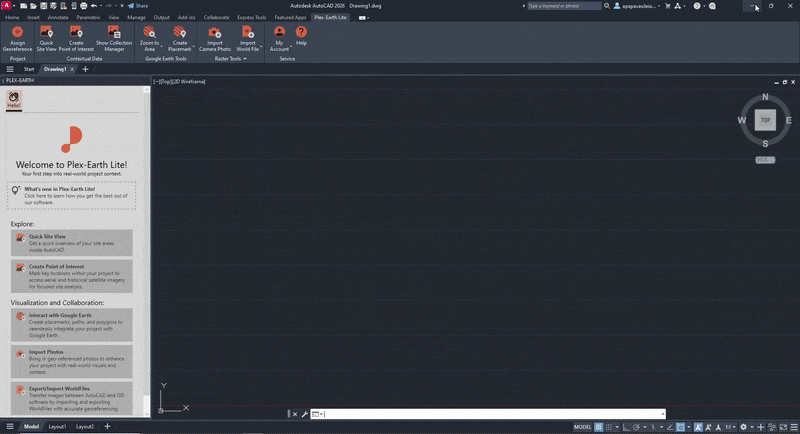Select the Layout1 tab

(57, 426)
